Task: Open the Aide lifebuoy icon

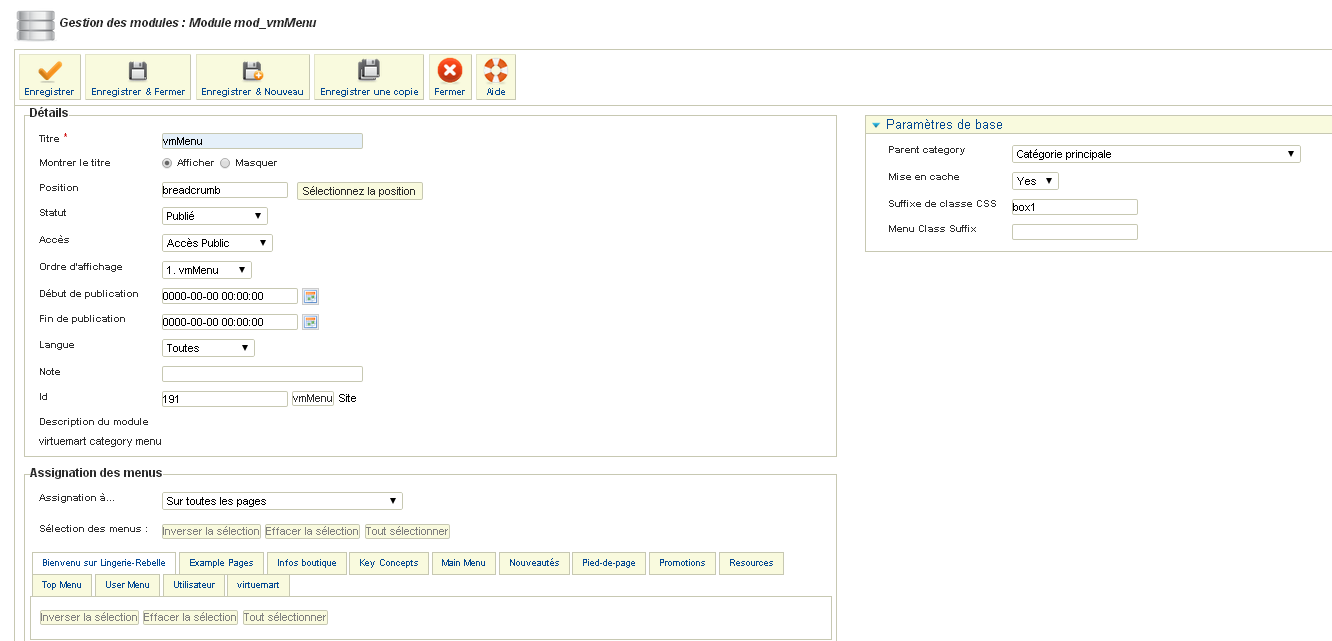Action: coord(496,71)
